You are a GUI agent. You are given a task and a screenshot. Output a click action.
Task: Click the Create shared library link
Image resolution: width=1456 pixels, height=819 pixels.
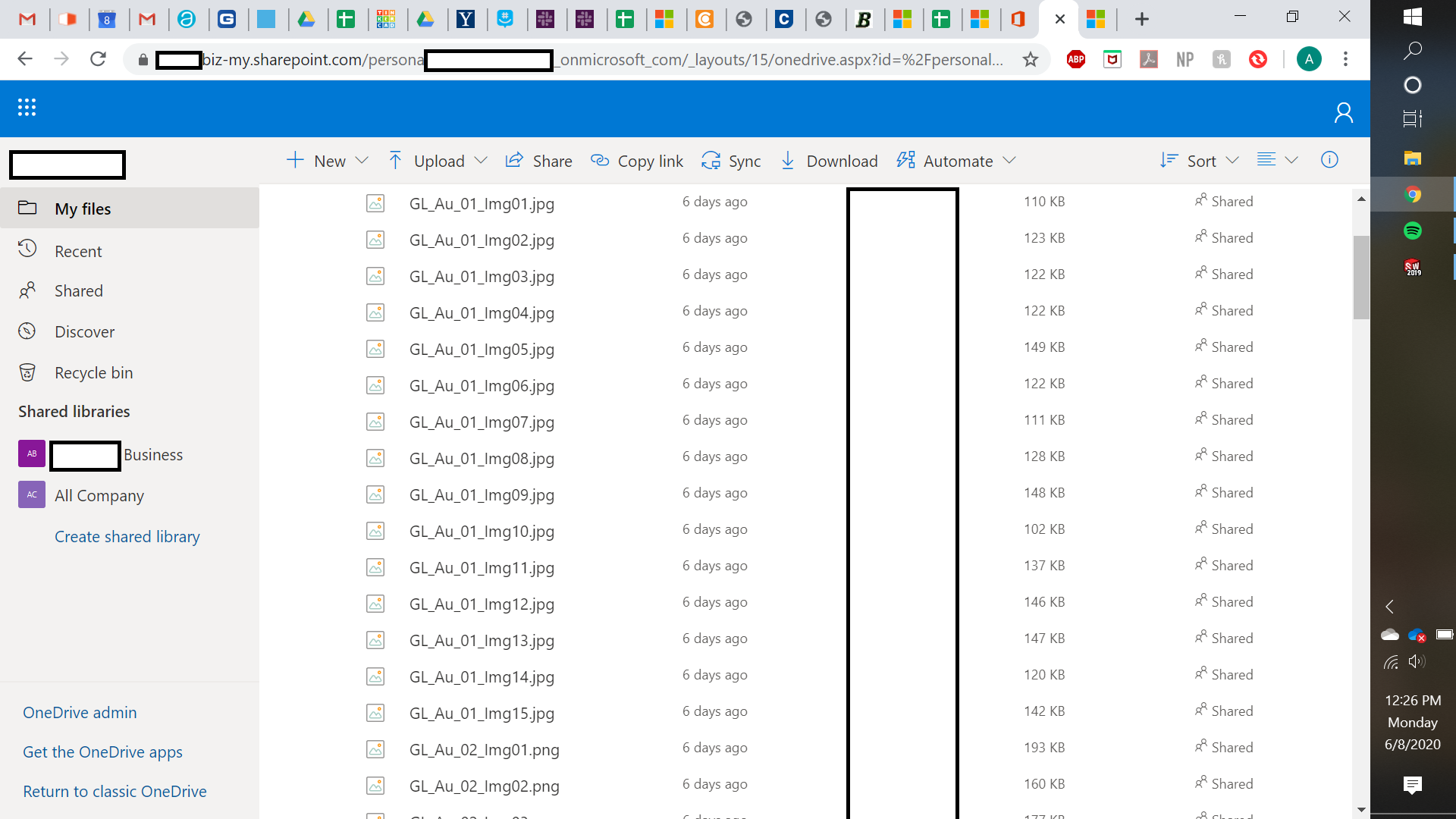127,536
